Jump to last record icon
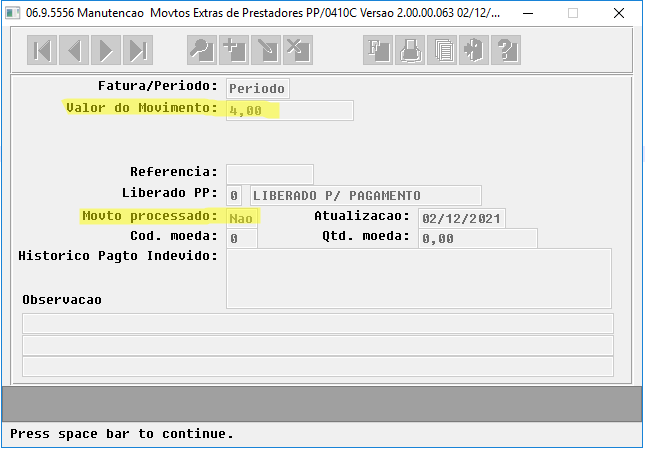The width and height of the screenshot is (645, 449). [x=138, y=50]
